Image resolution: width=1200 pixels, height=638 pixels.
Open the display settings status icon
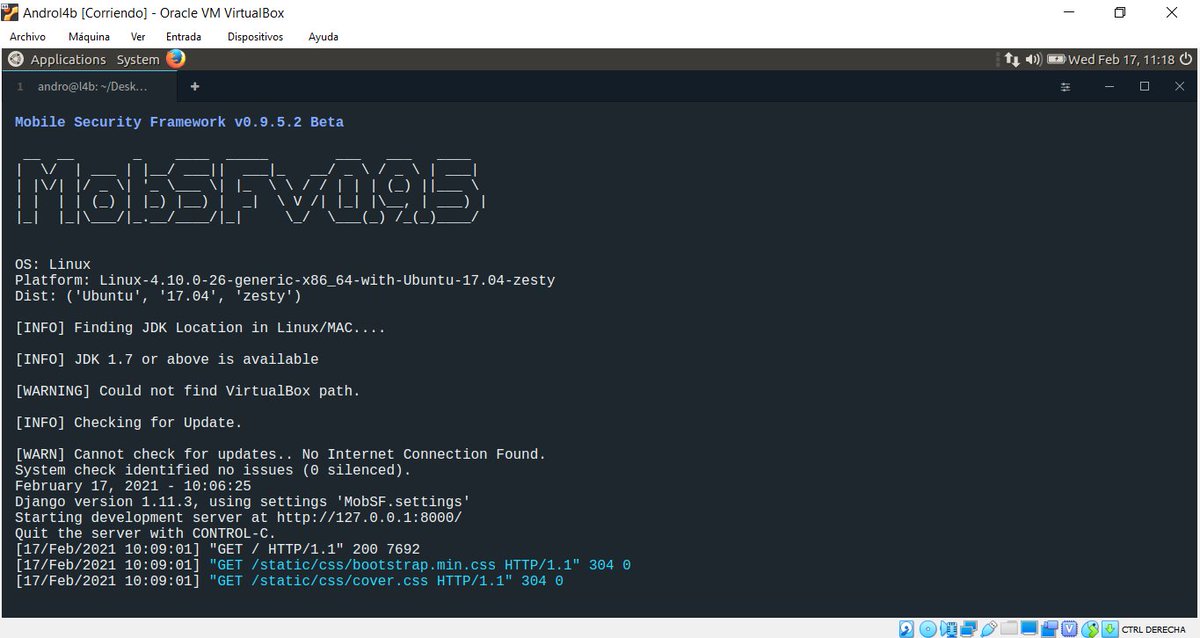point(1029,628)
